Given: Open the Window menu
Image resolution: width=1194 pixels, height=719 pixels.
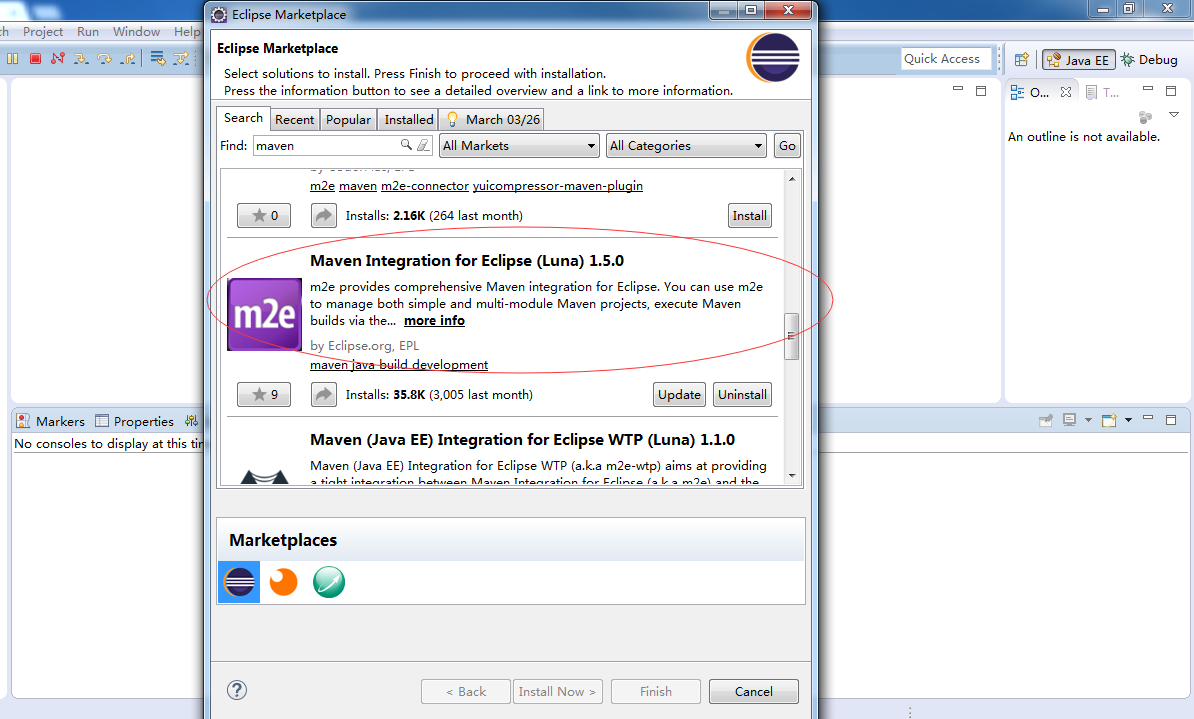Looking at the screenshot, I should (136, 31).
